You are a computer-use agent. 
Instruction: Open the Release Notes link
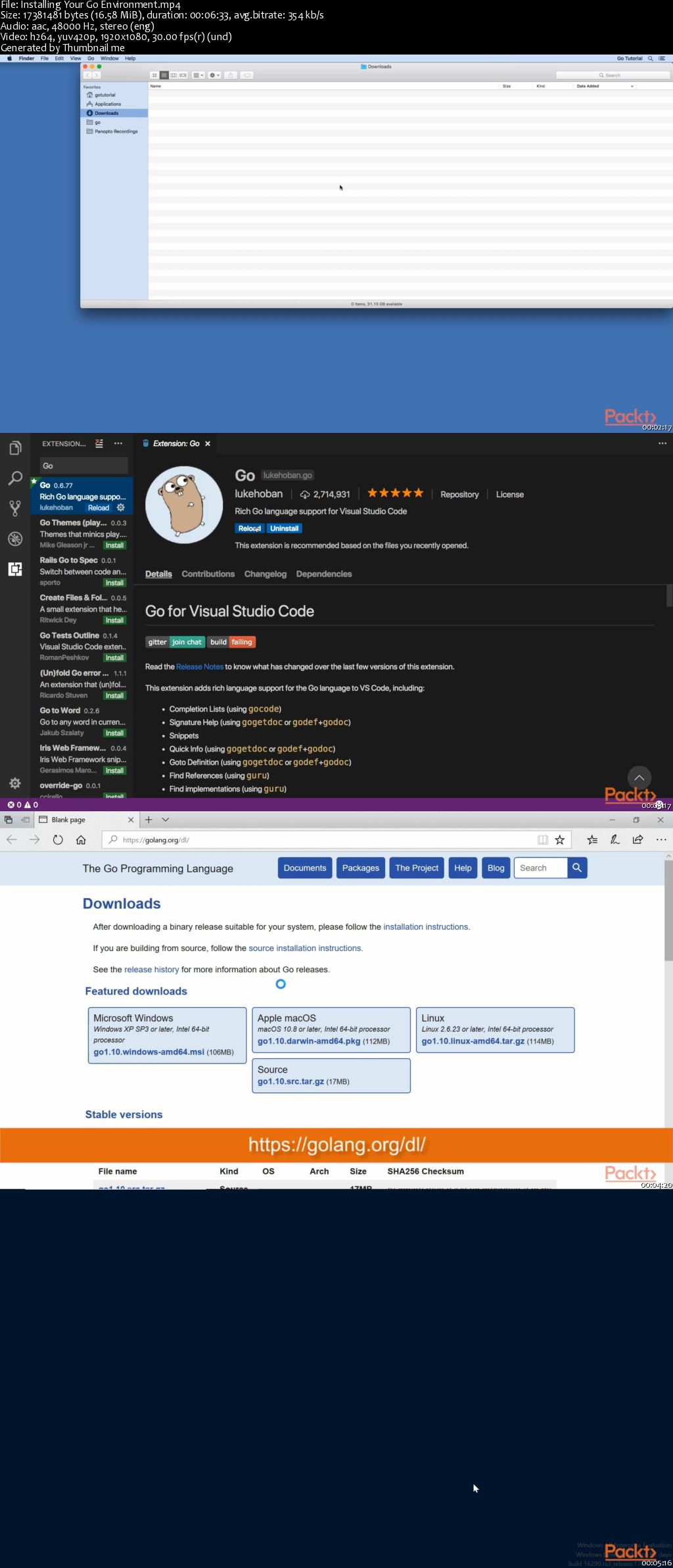pyautogui.click(x=200, y=667)
